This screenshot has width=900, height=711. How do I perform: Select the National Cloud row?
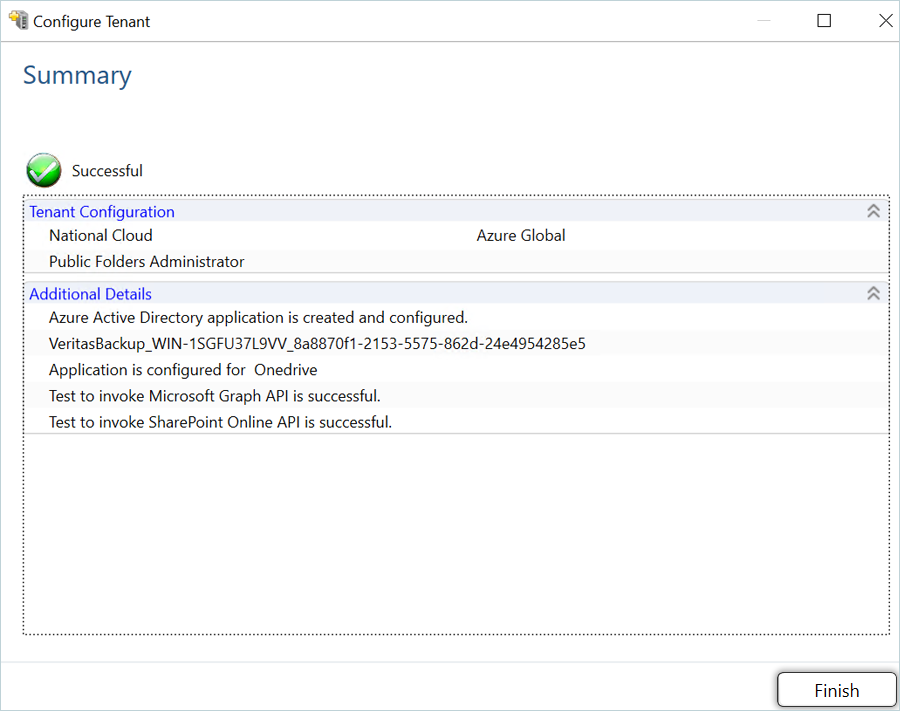(101, 236)
